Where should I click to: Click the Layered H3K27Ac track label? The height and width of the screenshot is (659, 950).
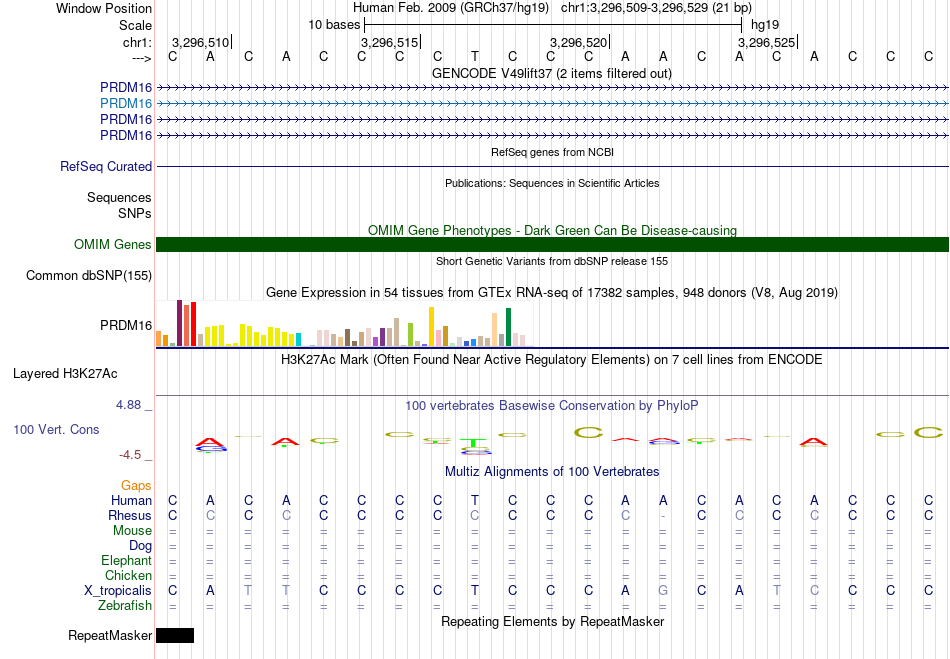click(65, 374)
